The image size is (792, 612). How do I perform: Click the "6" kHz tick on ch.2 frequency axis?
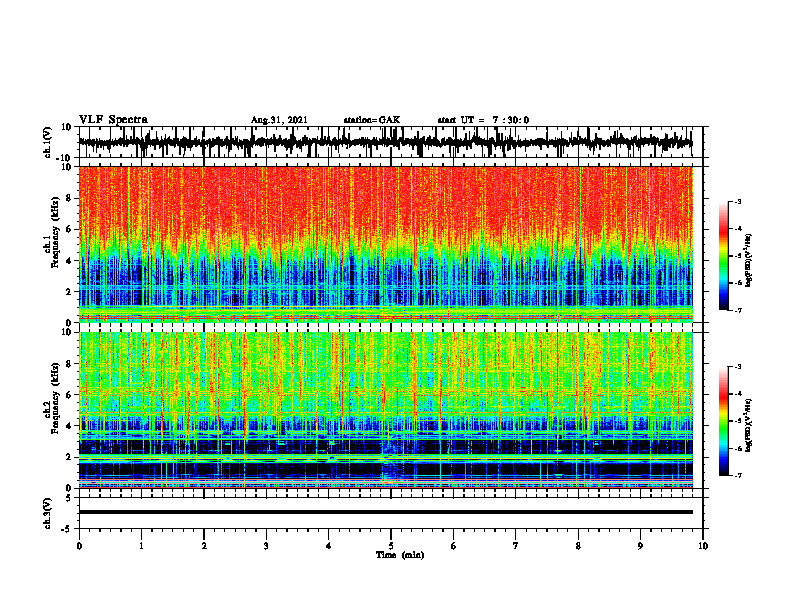(x=70, y=395)
